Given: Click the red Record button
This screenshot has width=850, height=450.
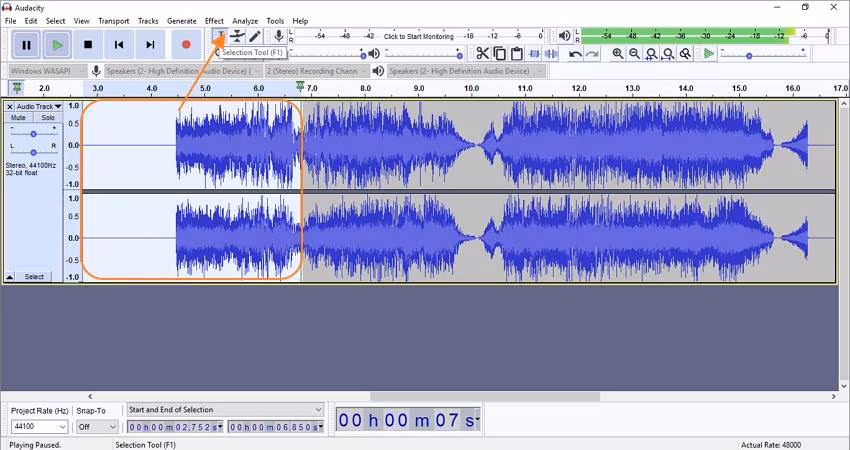Looking at the screenshot, I should pyautogui.click(x=186, y=44).
